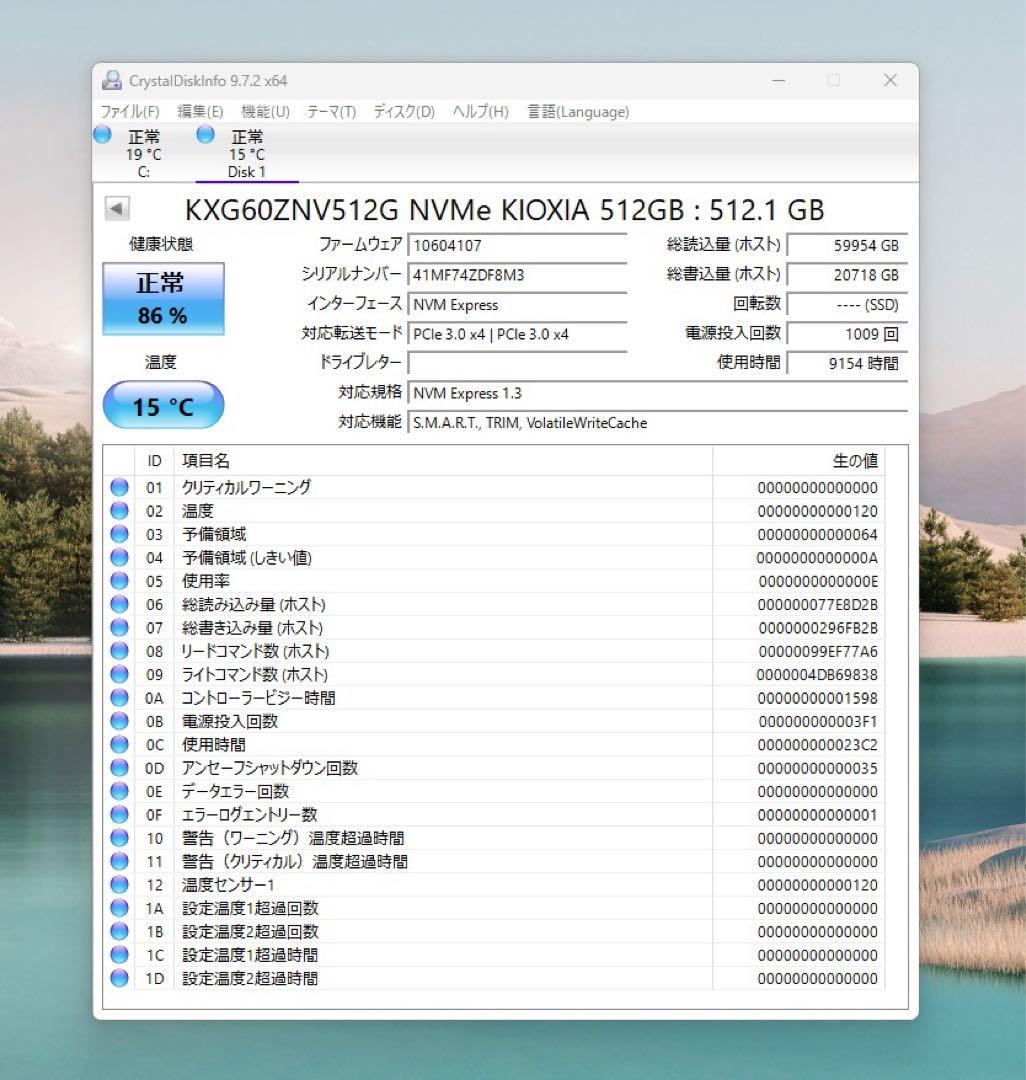Open the 言語(Language) menu
Image resolution: width=1026 pixels, height=1080 pixels.
click(x=578, y=112)
